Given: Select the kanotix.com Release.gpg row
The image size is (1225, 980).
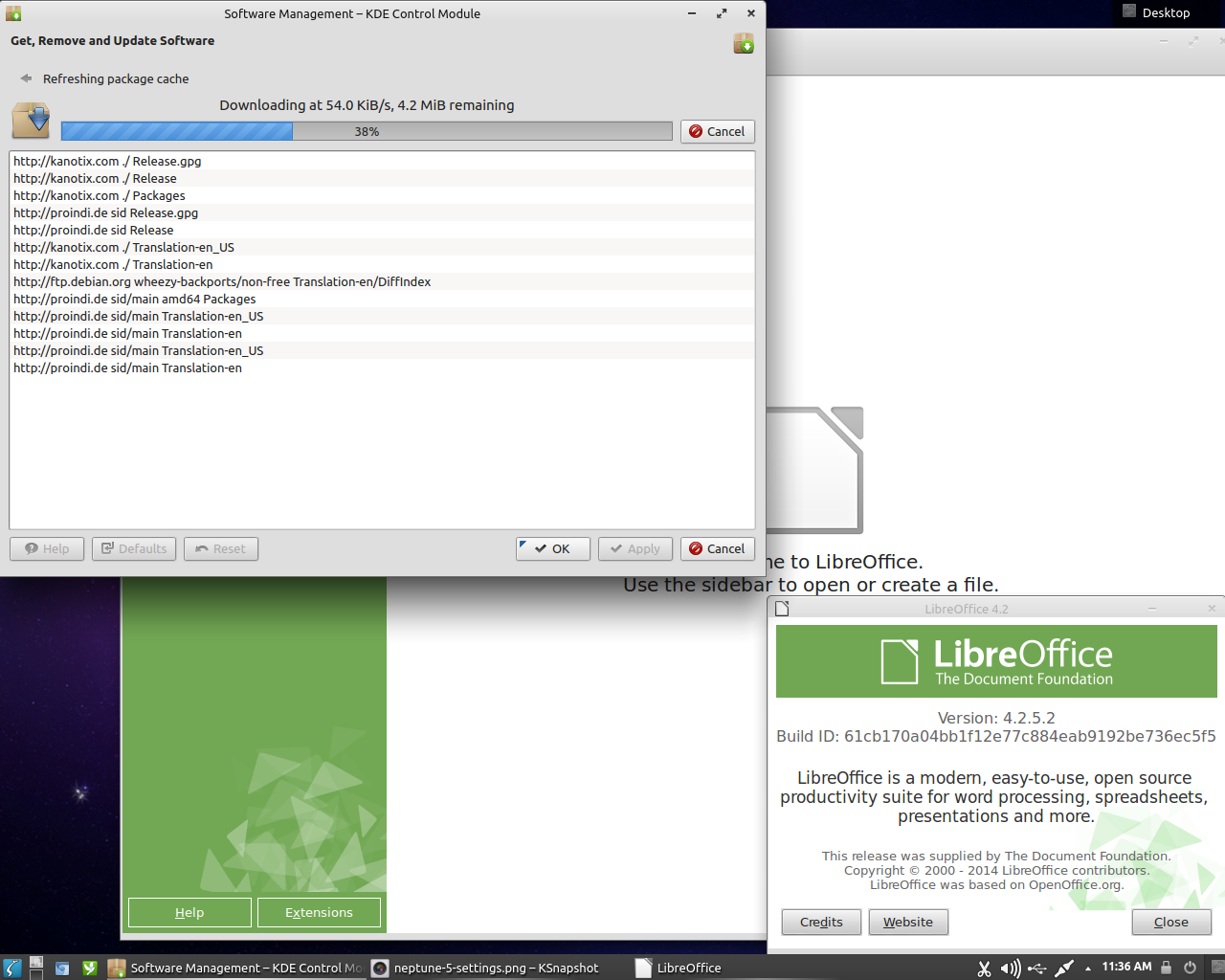Looking at the screenshot, I should pyautogui.click(x=382, y=161).
